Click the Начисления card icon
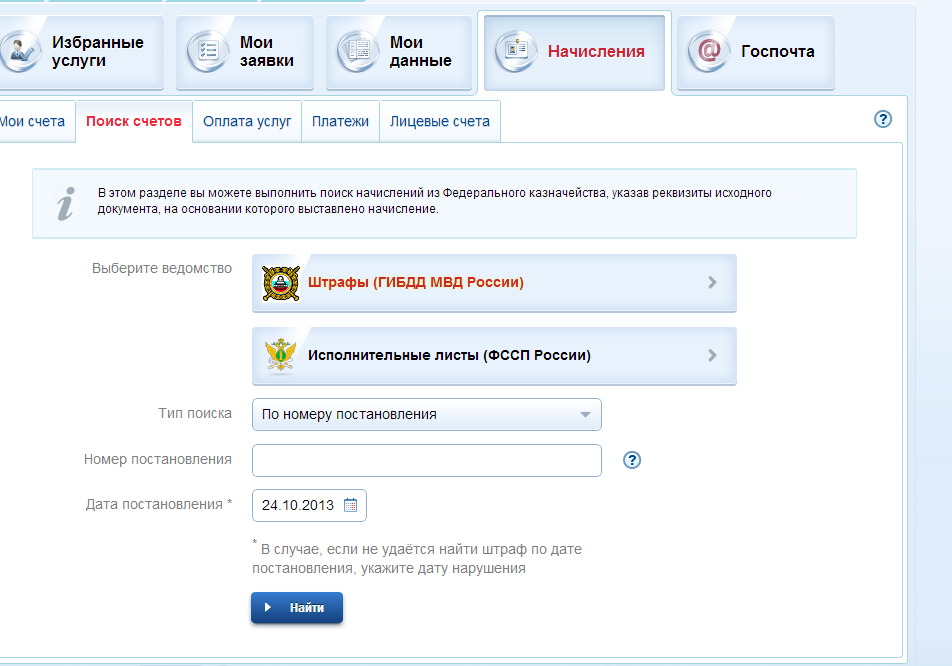Image resolution: width=952 pixels, height=666 pixels. click(516, 51)
